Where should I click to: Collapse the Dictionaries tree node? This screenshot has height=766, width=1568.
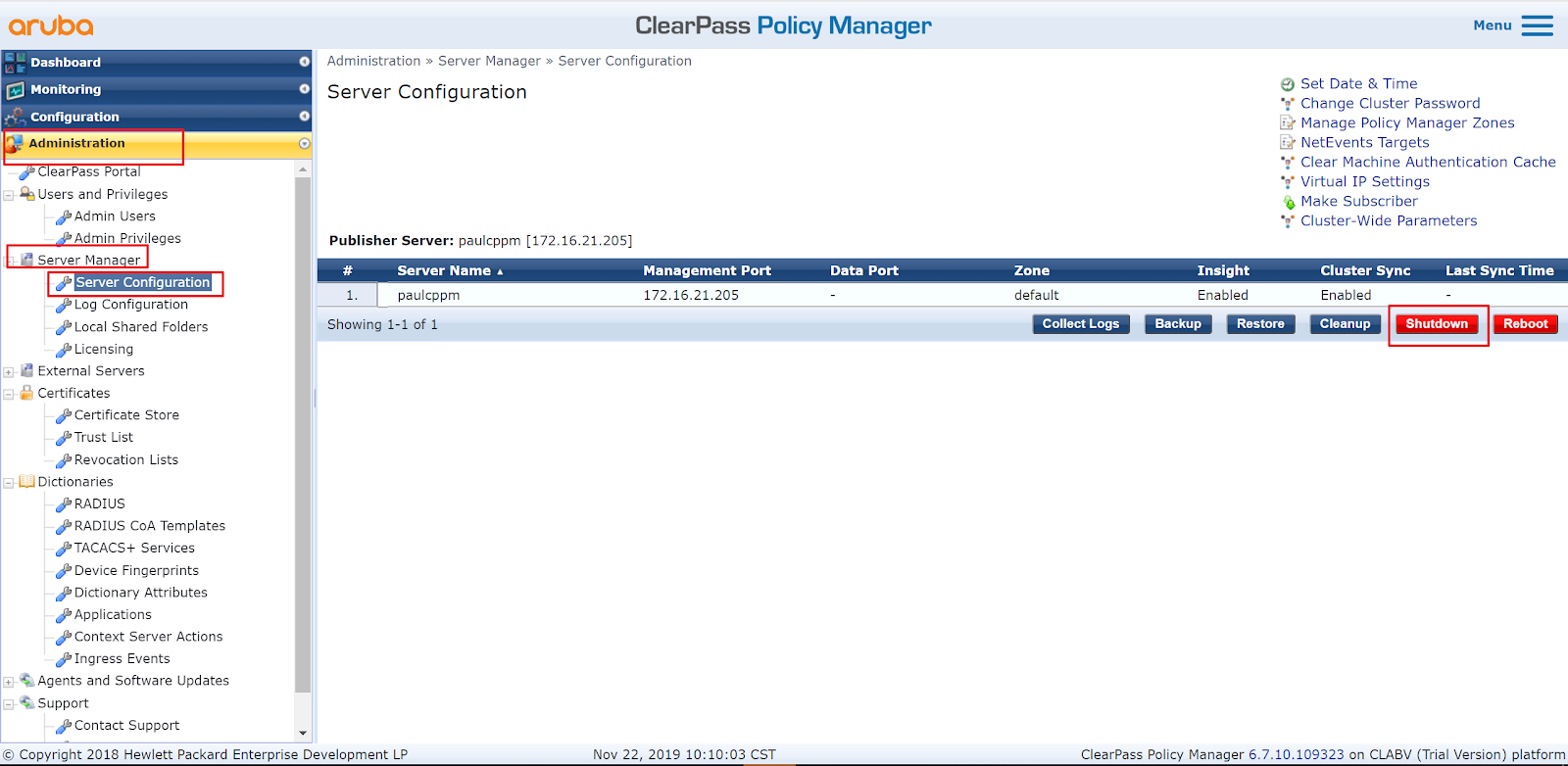click(x=9, y=483)
